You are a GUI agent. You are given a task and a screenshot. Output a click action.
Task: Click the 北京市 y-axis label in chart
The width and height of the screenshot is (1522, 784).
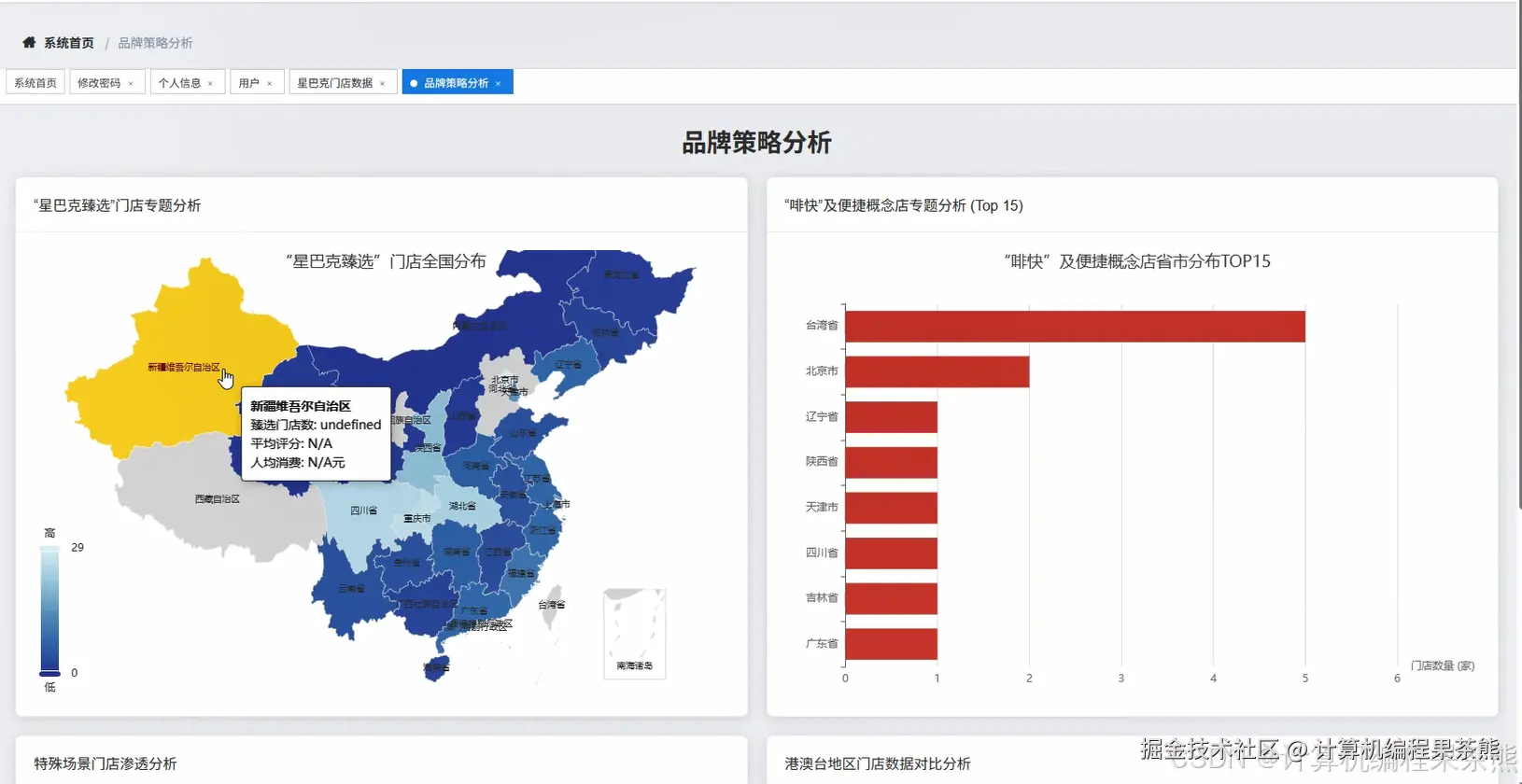[x=822, y=371]
